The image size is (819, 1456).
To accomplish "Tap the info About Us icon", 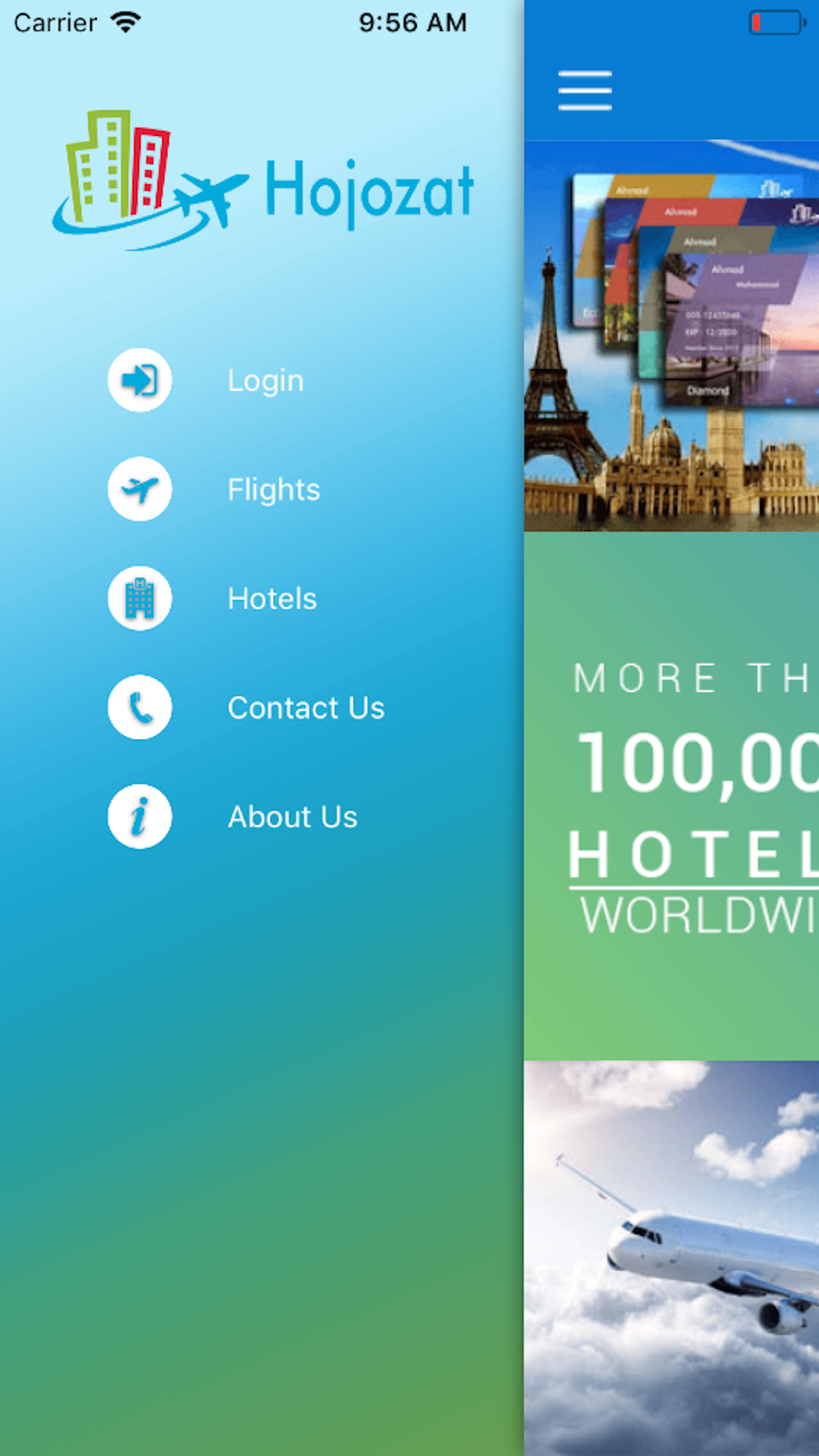I will [x=140, y=816].
